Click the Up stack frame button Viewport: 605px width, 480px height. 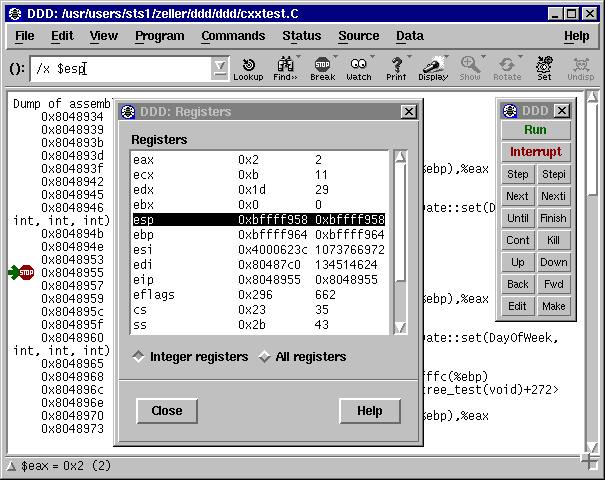coord(517,262)
